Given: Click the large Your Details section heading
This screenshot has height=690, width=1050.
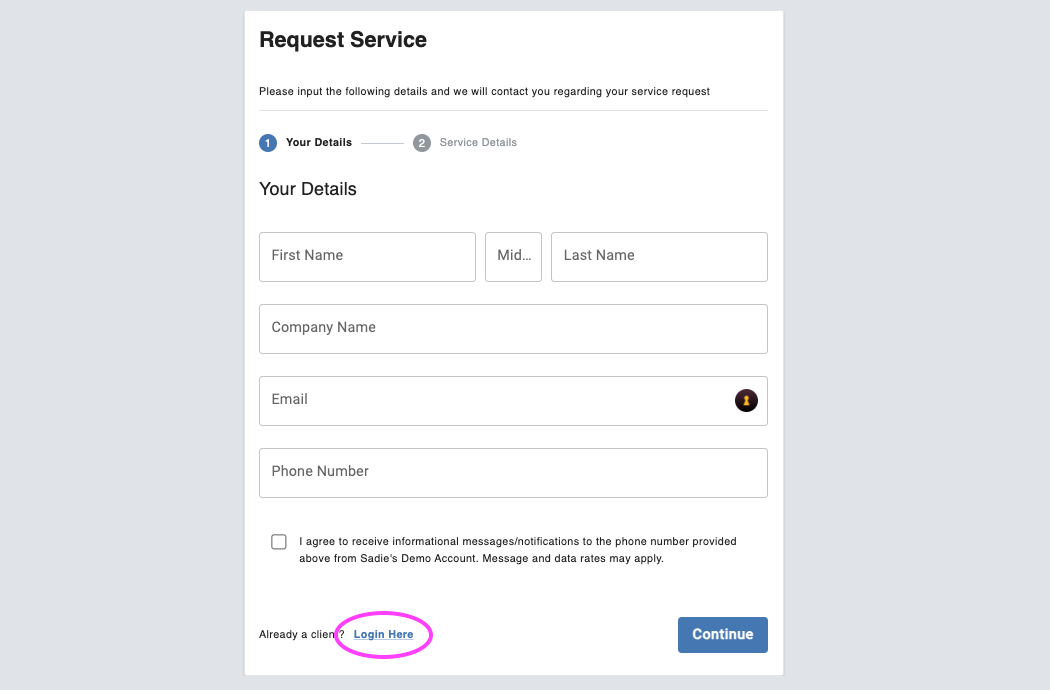Looking at the screenshot, I should (308, 189).
